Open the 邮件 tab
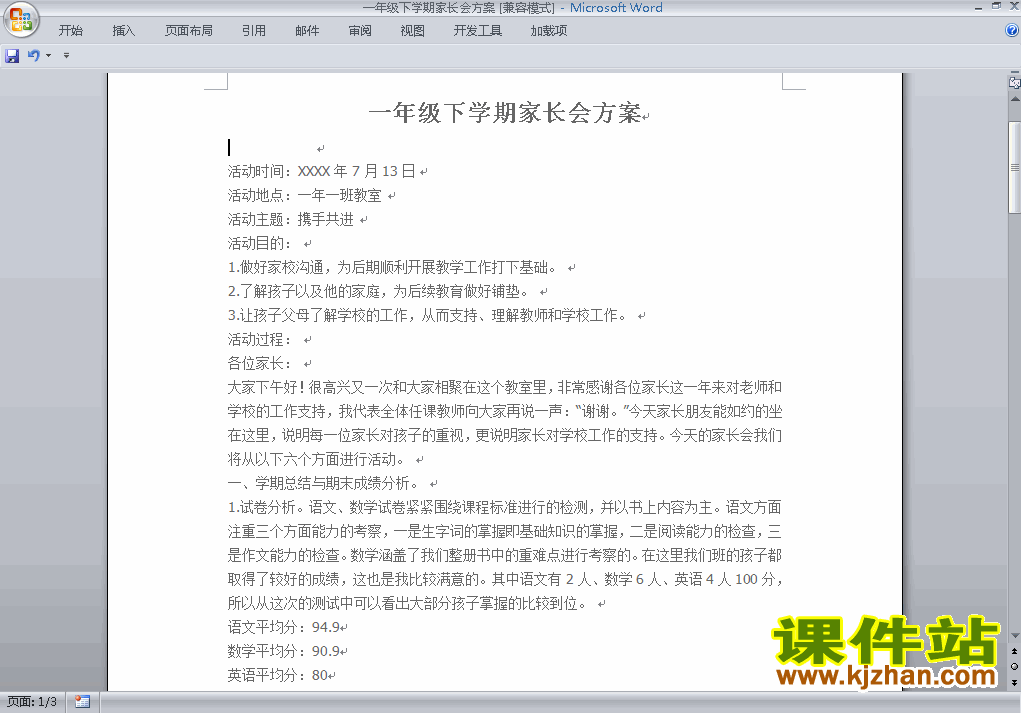The height and width of the screenshot is (713, 1021). (307, 31)
